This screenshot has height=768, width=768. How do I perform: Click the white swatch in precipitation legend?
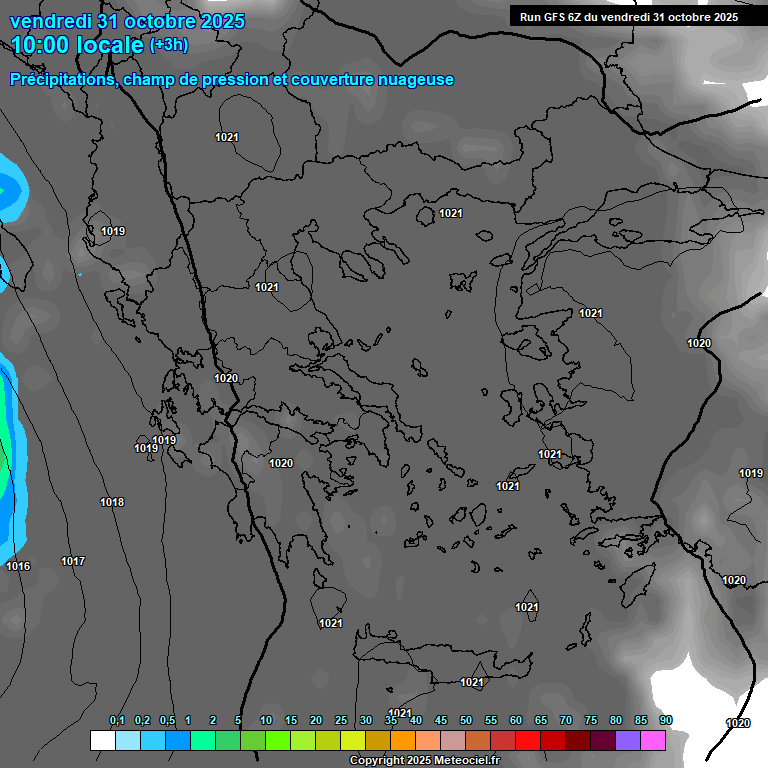(103, 740)
